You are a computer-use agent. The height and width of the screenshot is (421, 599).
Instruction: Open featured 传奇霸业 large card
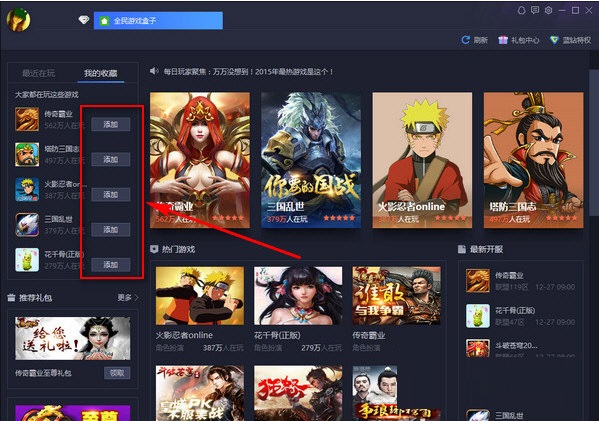pyautogui.click(x=200, y=160)
